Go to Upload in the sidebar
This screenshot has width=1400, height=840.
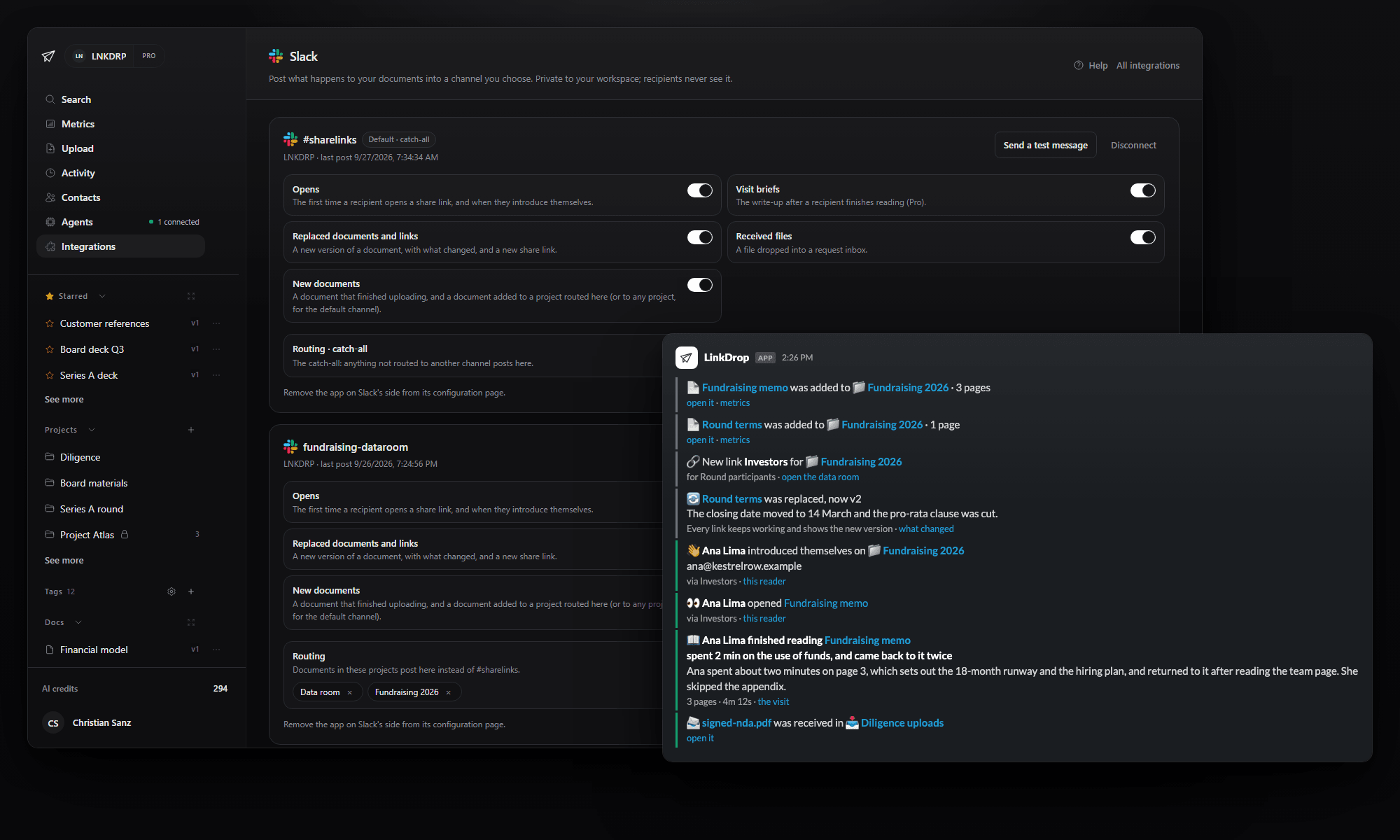coord(120,148)
